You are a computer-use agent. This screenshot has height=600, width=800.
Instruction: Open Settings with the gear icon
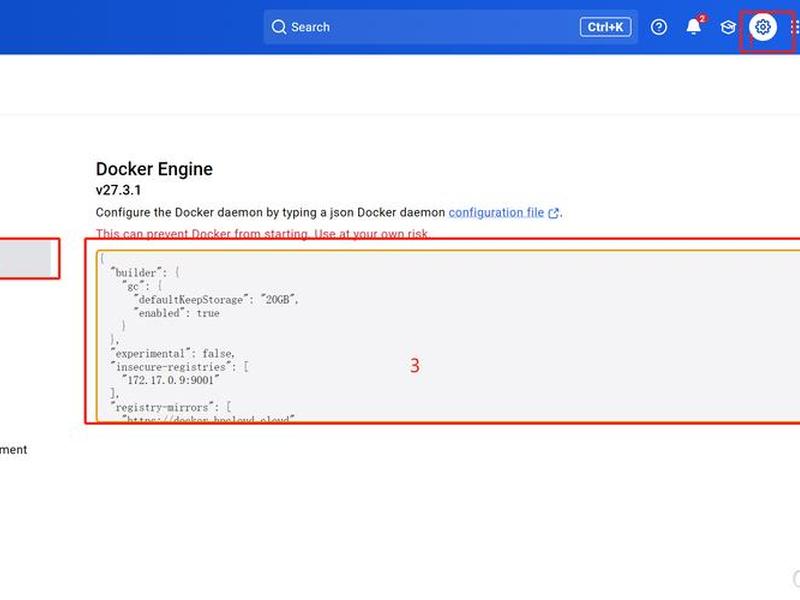pyautogui.click(x=763, y=27)
